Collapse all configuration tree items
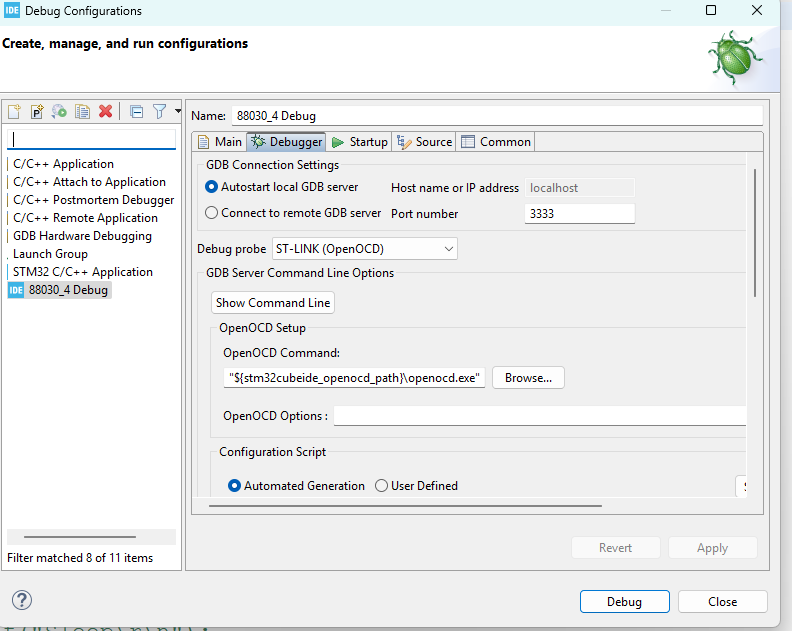Image resolution: width=792 pixels, height=631 pixels. (x=137, y=111)
